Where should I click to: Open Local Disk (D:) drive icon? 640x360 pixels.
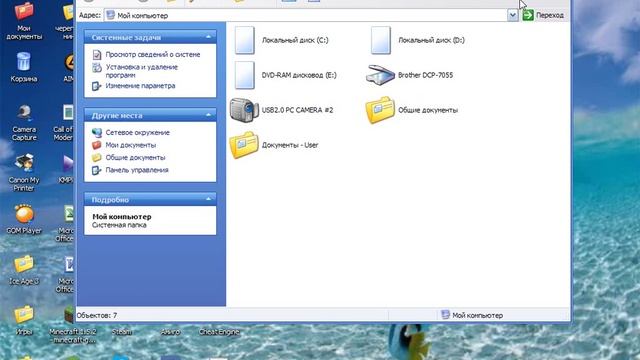point(380,40)
